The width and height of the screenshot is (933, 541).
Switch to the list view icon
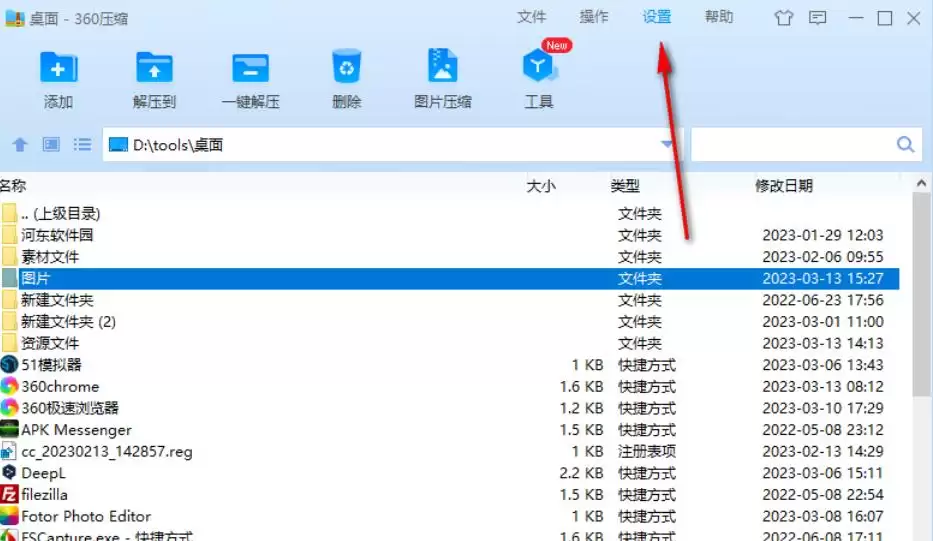coord(82,145)
